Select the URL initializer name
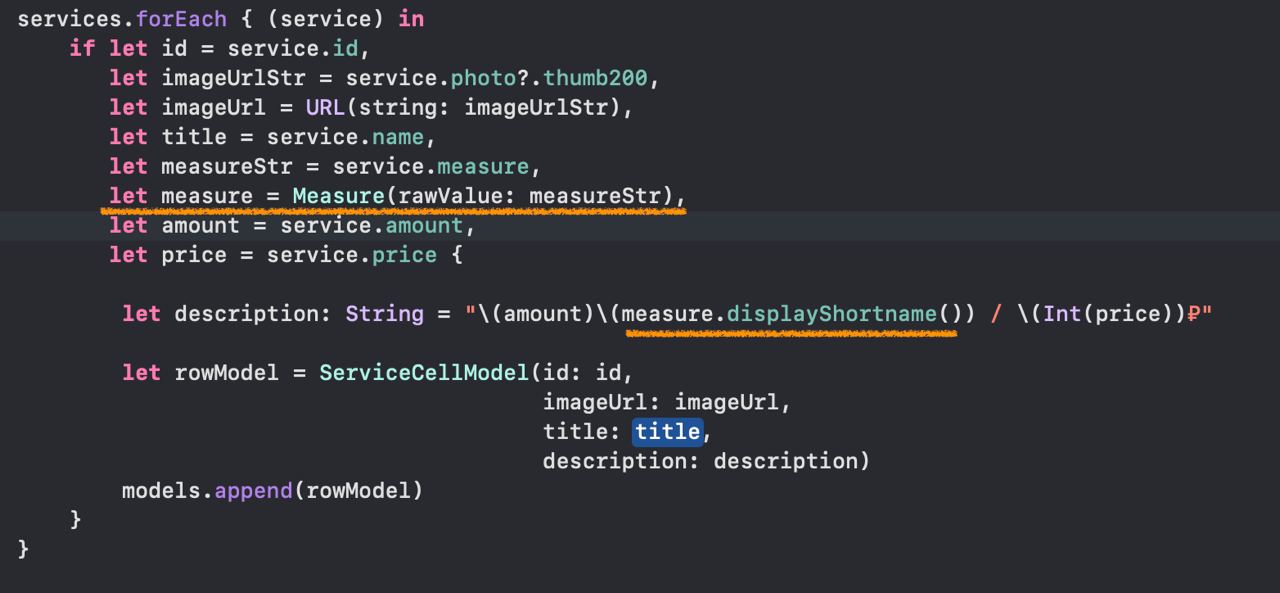The height and width of the screenshot is (593, 1280). click(325, 107)
